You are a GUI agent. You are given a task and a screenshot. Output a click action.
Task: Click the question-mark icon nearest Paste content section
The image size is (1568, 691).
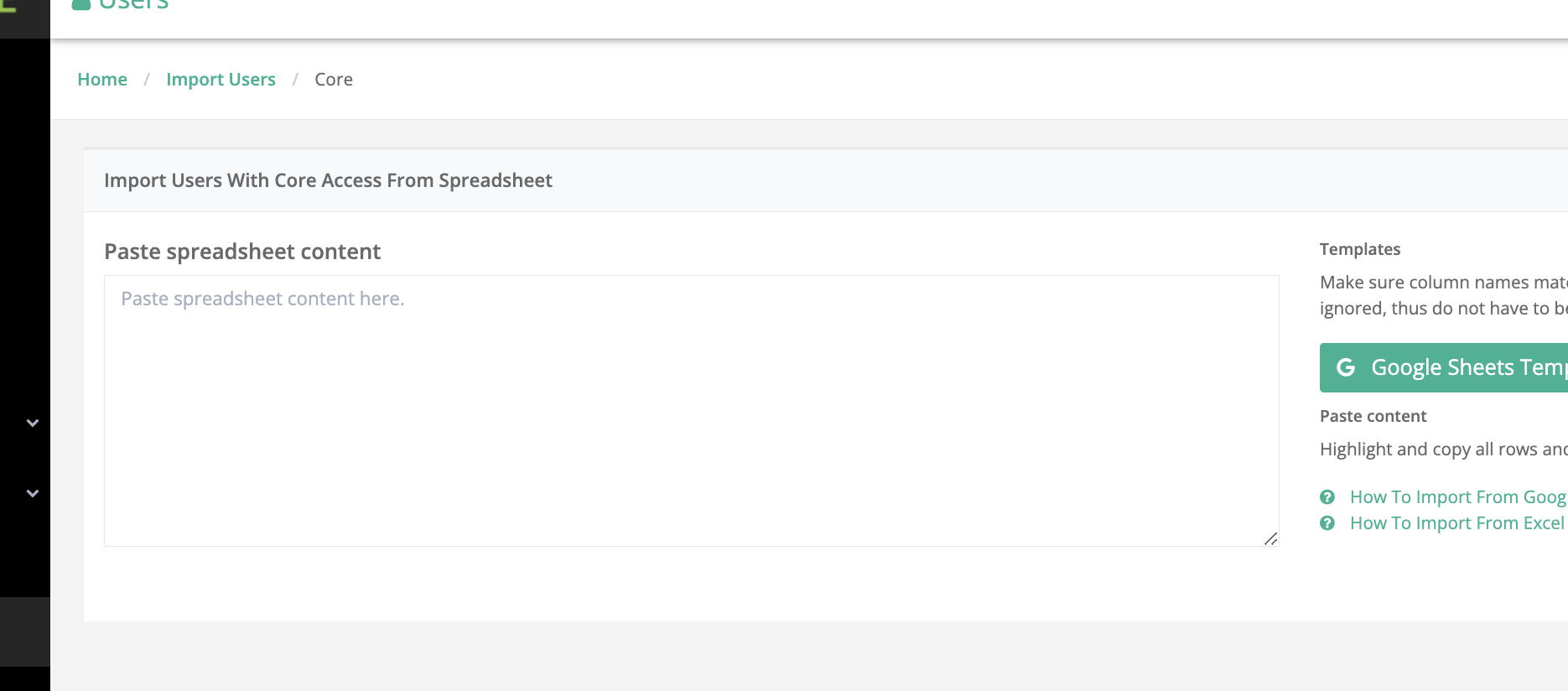[1327, 496]
